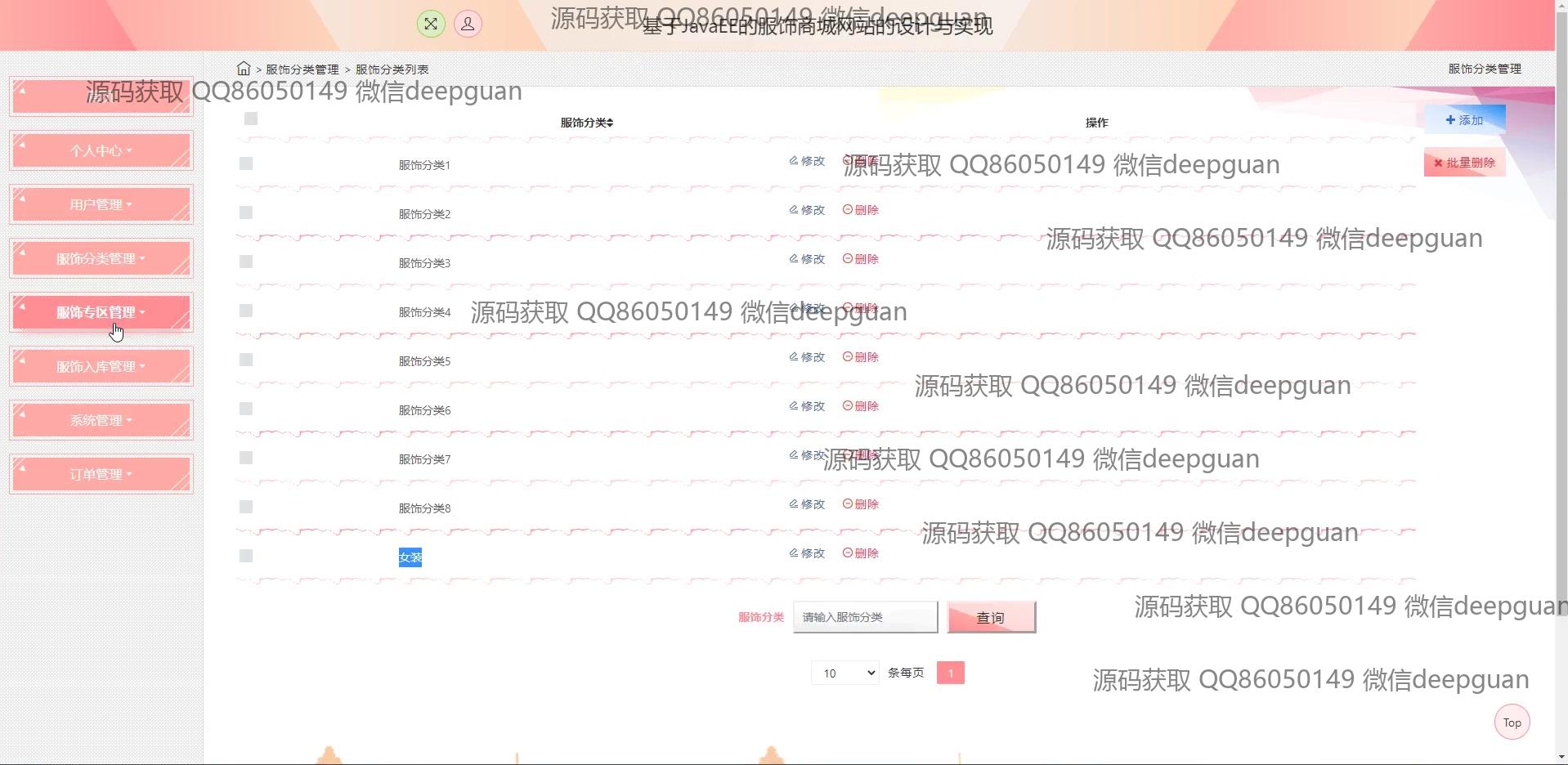Click the 添加 add button
This screenshot has width=1568, height=765.
coord(1464,120)
